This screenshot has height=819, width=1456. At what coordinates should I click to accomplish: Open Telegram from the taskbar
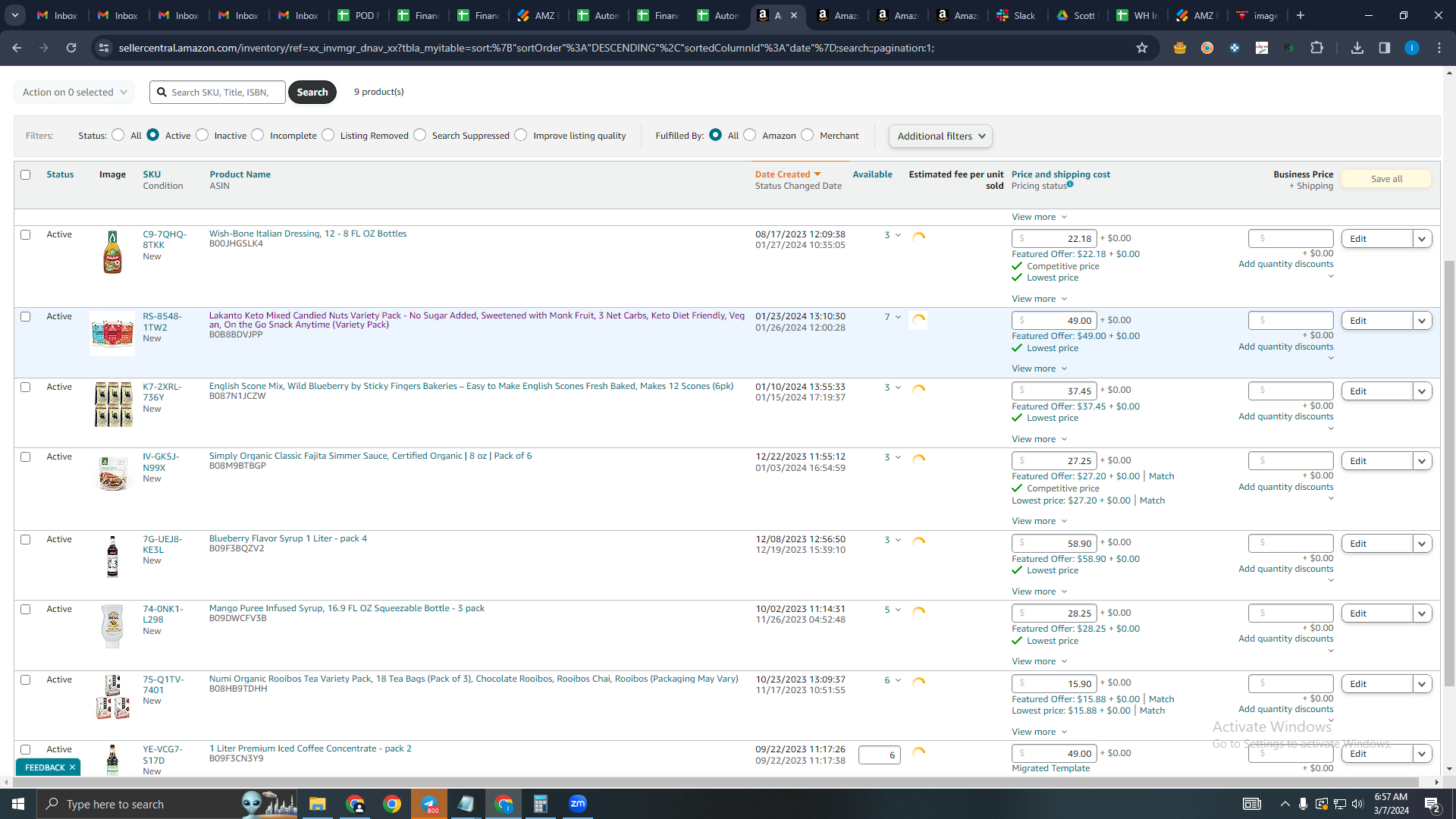coord(429,804)
